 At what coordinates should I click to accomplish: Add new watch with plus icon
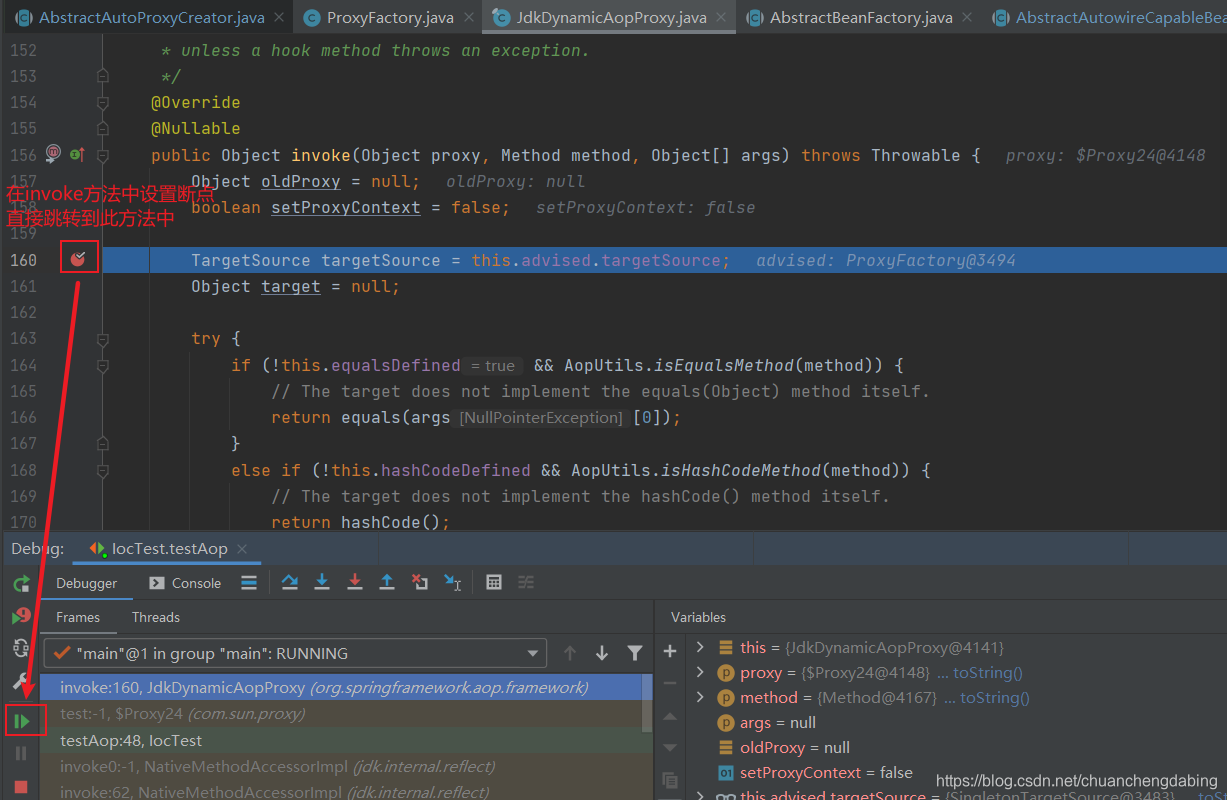670,652
